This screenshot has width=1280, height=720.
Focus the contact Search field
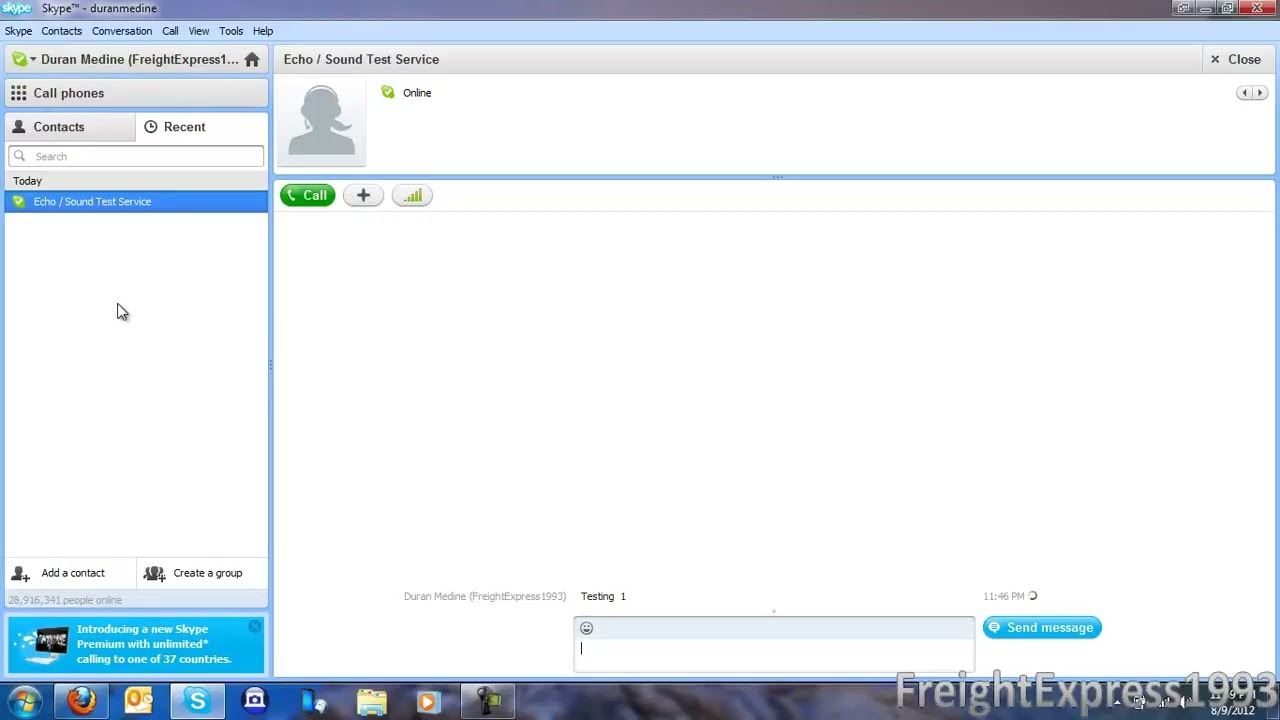coord(136,156)
